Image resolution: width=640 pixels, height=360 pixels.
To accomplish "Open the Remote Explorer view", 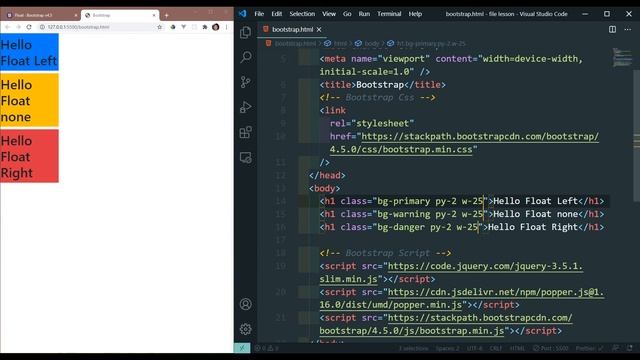I will [246, 158].
